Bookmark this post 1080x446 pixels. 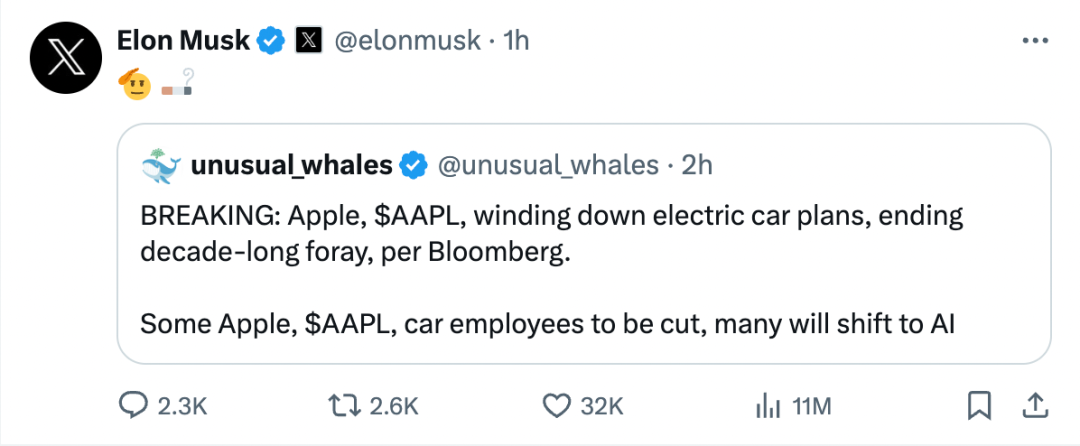click(x=979, y=404)
